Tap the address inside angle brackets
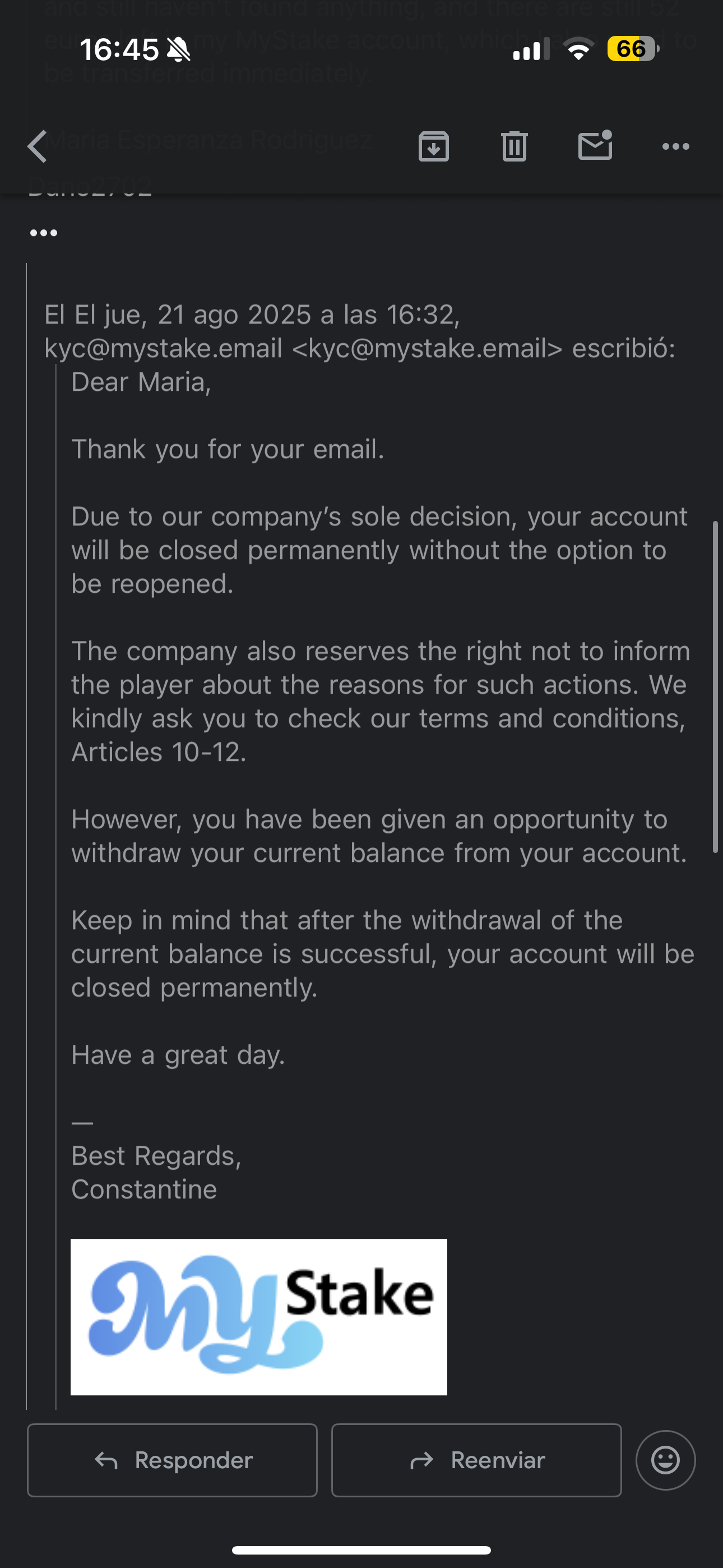Image resolution: width=723 pixels, height=1568 pixels. 427,349
